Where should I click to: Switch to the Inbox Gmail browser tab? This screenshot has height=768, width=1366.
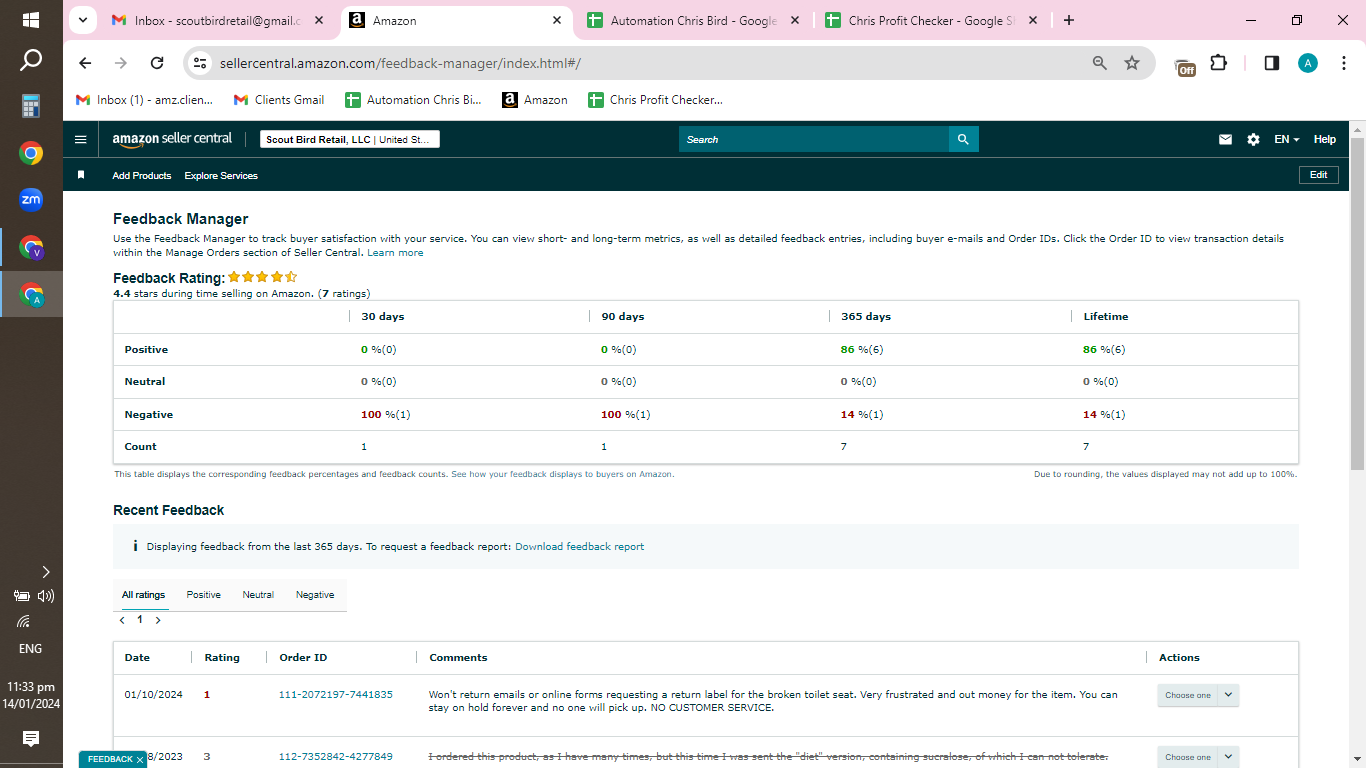(220, 20)
